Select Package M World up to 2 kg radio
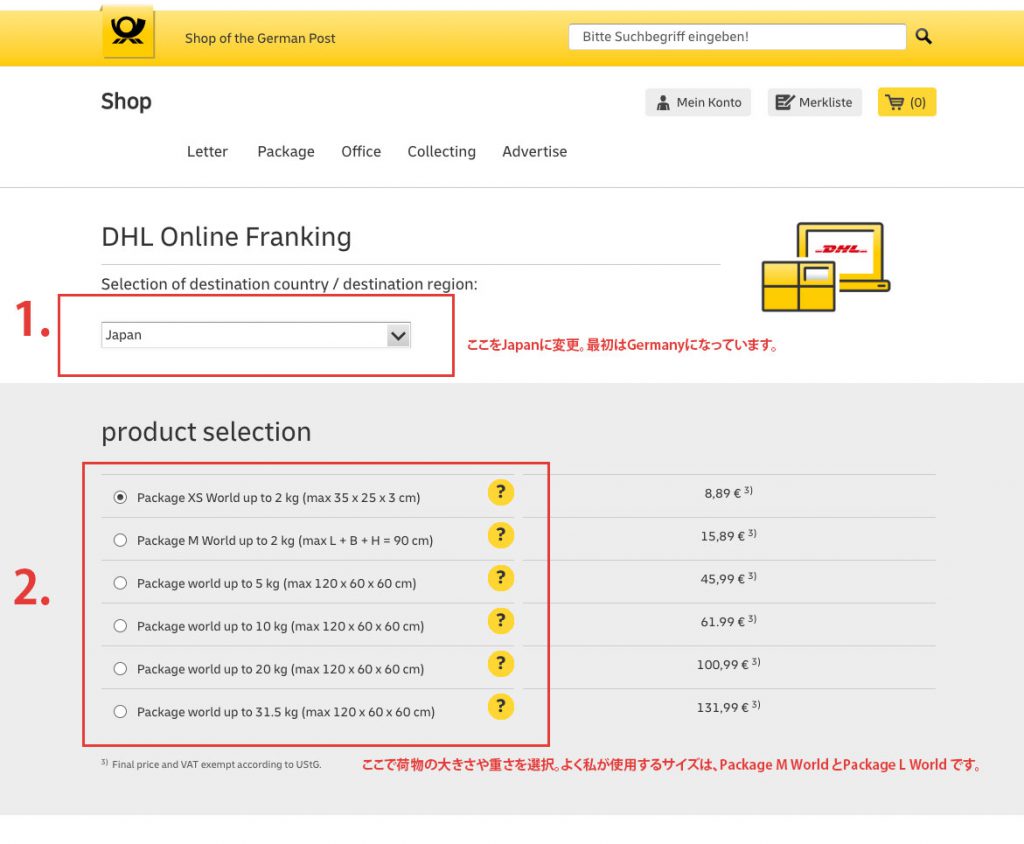This screenshot has width=1024, height=844. [x=120, y=540]
